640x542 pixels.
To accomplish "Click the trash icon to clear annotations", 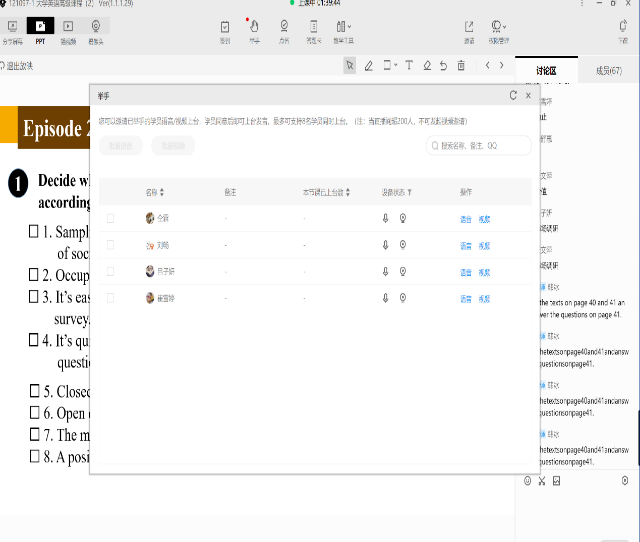I will (461, 66).
